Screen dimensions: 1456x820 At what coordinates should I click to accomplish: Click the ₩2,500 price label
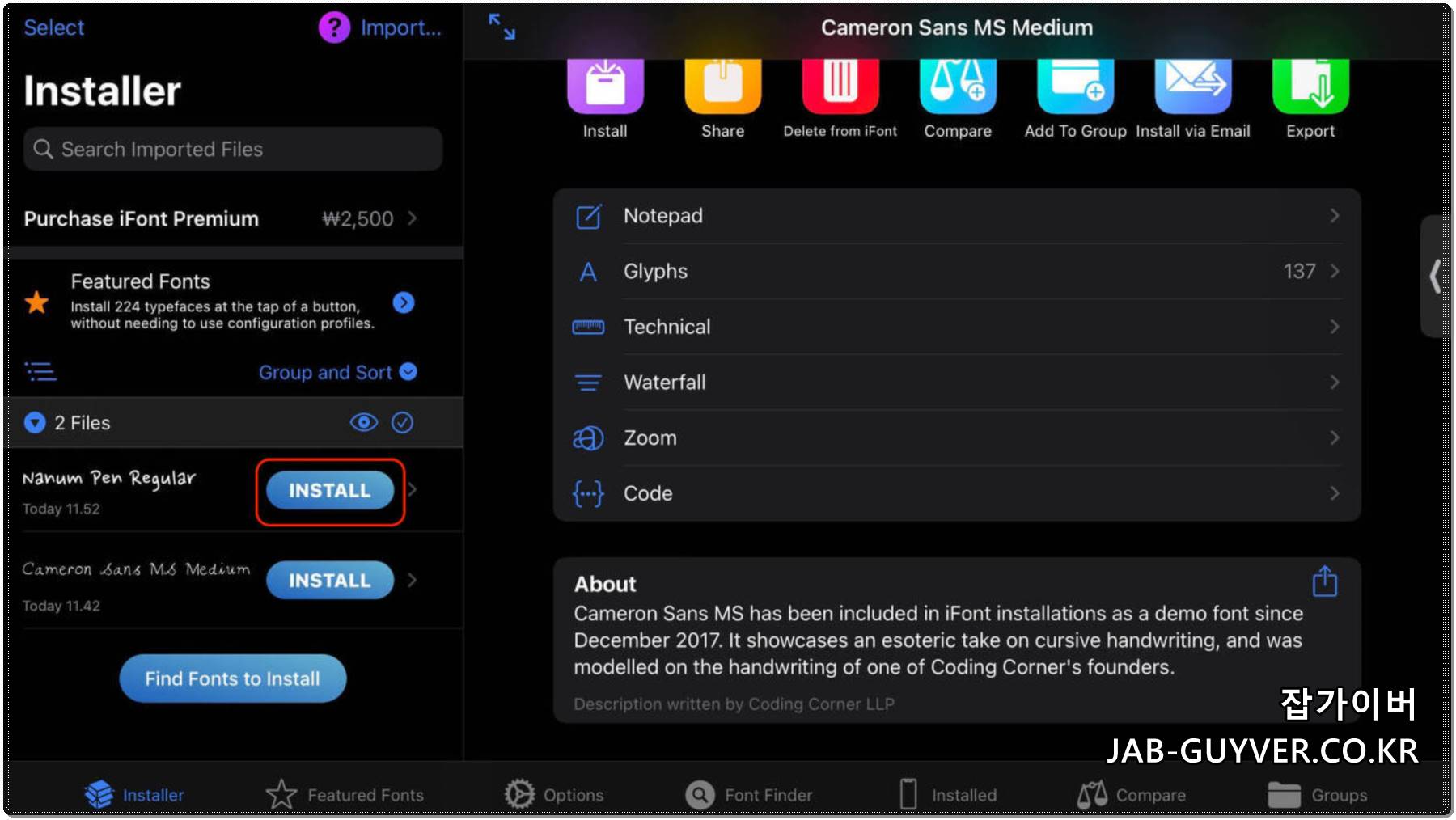tap(358, 218)
